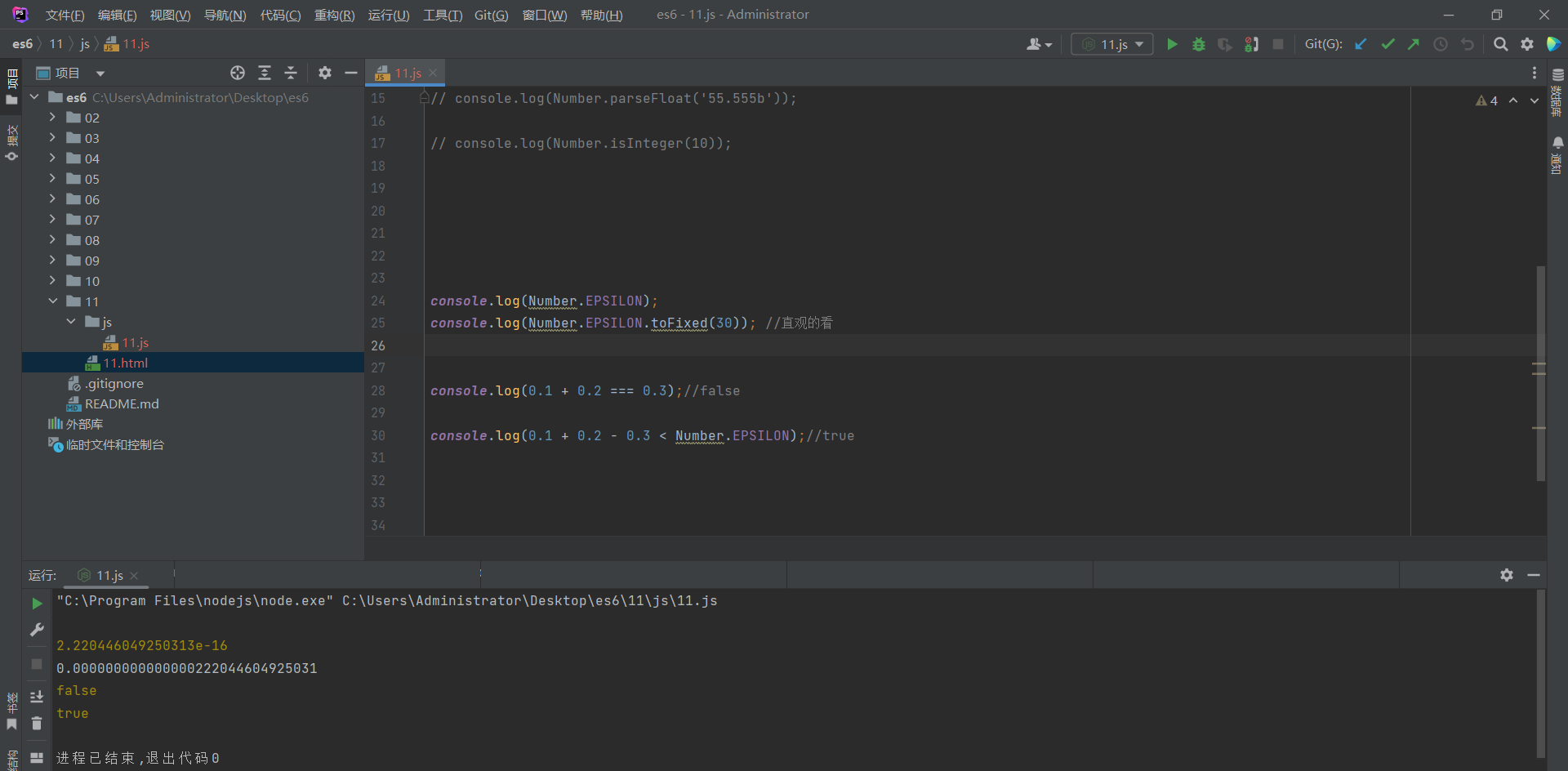Screen dimensions: 1568x771
Task: Rollback changes with undo arrow icon
Action: click(x=1468, y=44)
